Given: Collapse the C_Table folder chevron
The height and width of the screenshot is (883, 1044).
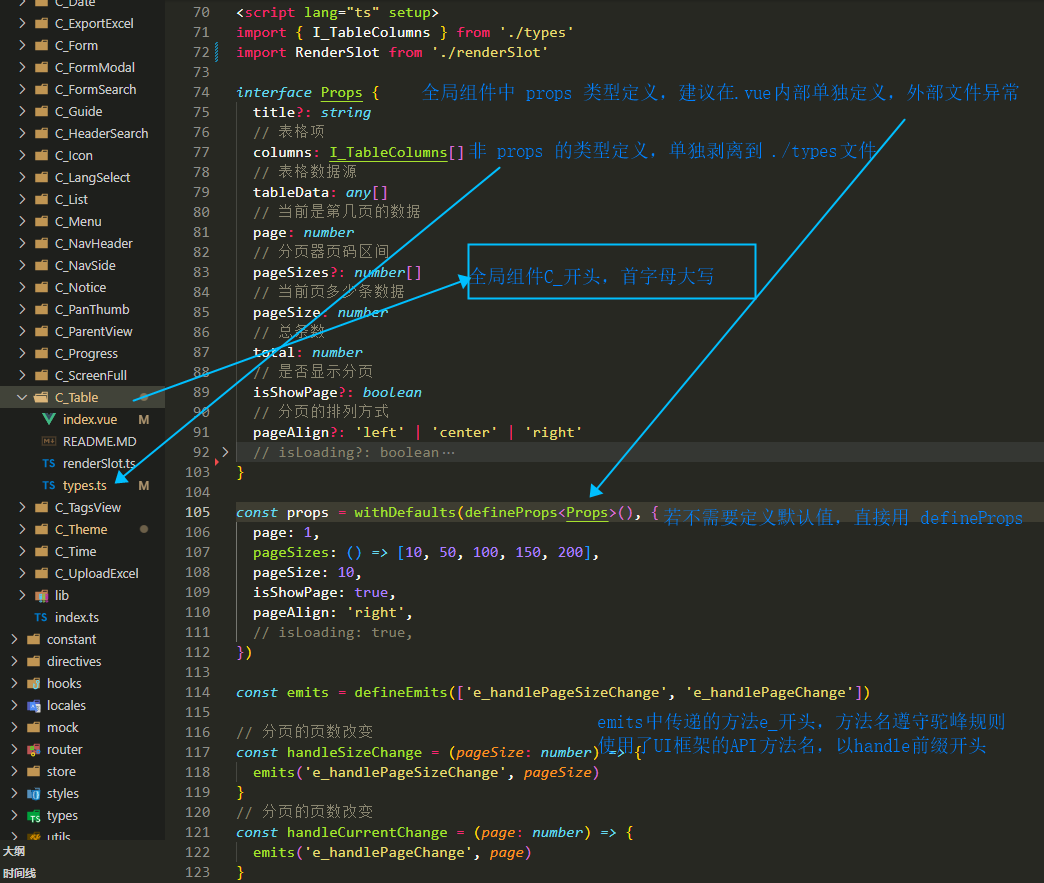Looking at the screenshot, I should tap(22, 398).
